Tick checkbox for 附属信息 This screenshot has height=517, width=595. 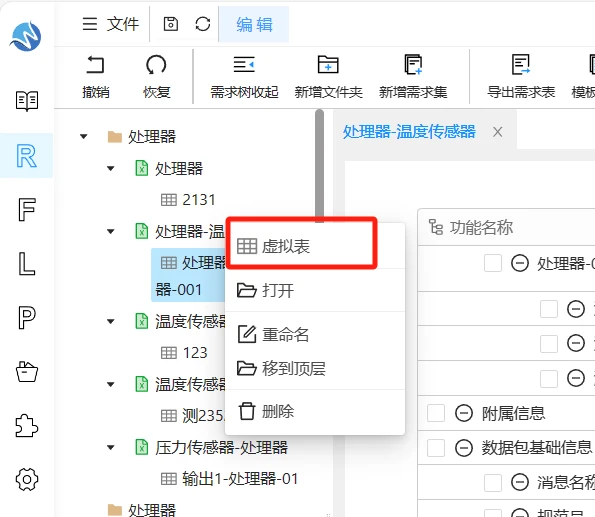[436, 413]
